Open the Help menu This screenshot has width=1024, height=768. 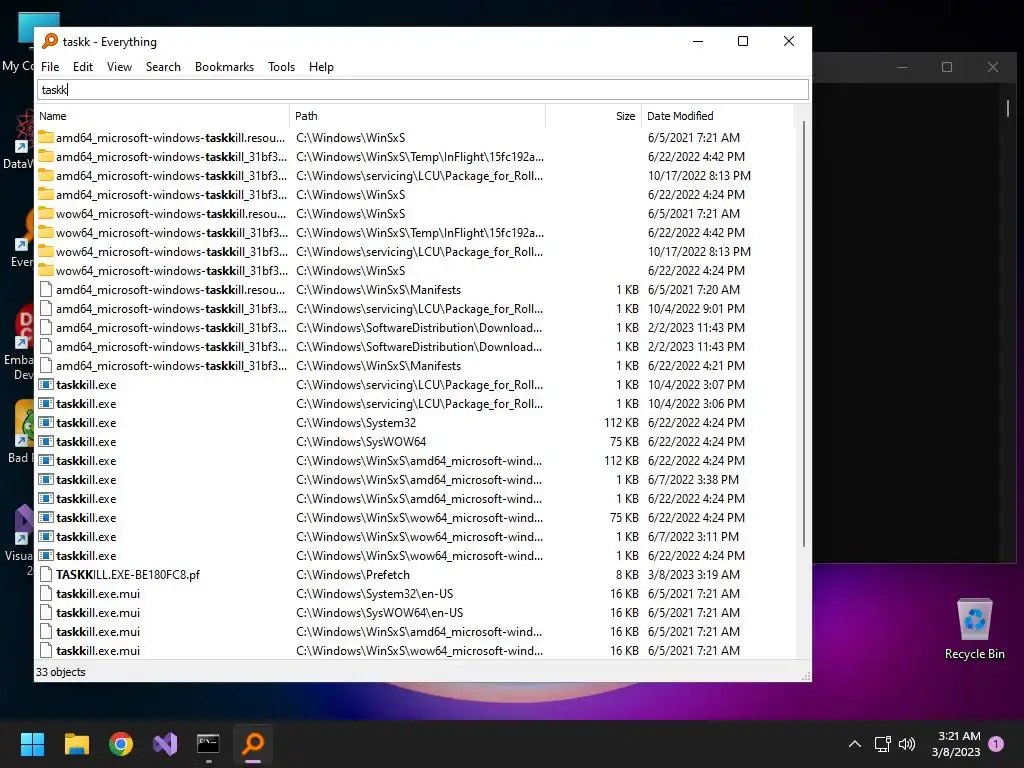coord(321,67)
